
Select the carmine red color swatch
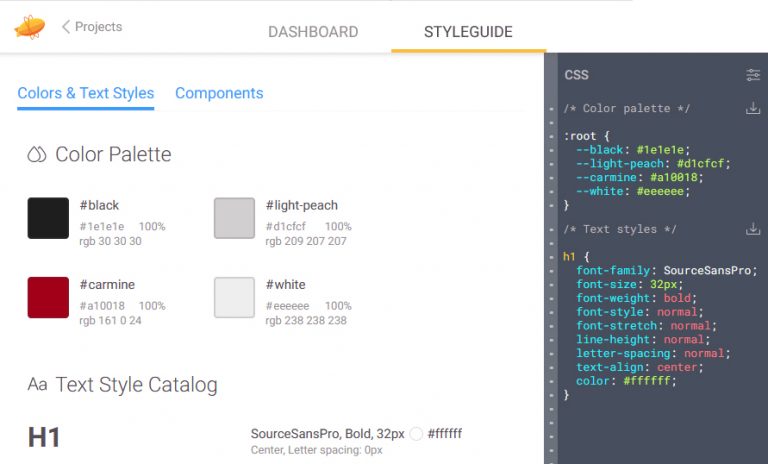point(48,297)
